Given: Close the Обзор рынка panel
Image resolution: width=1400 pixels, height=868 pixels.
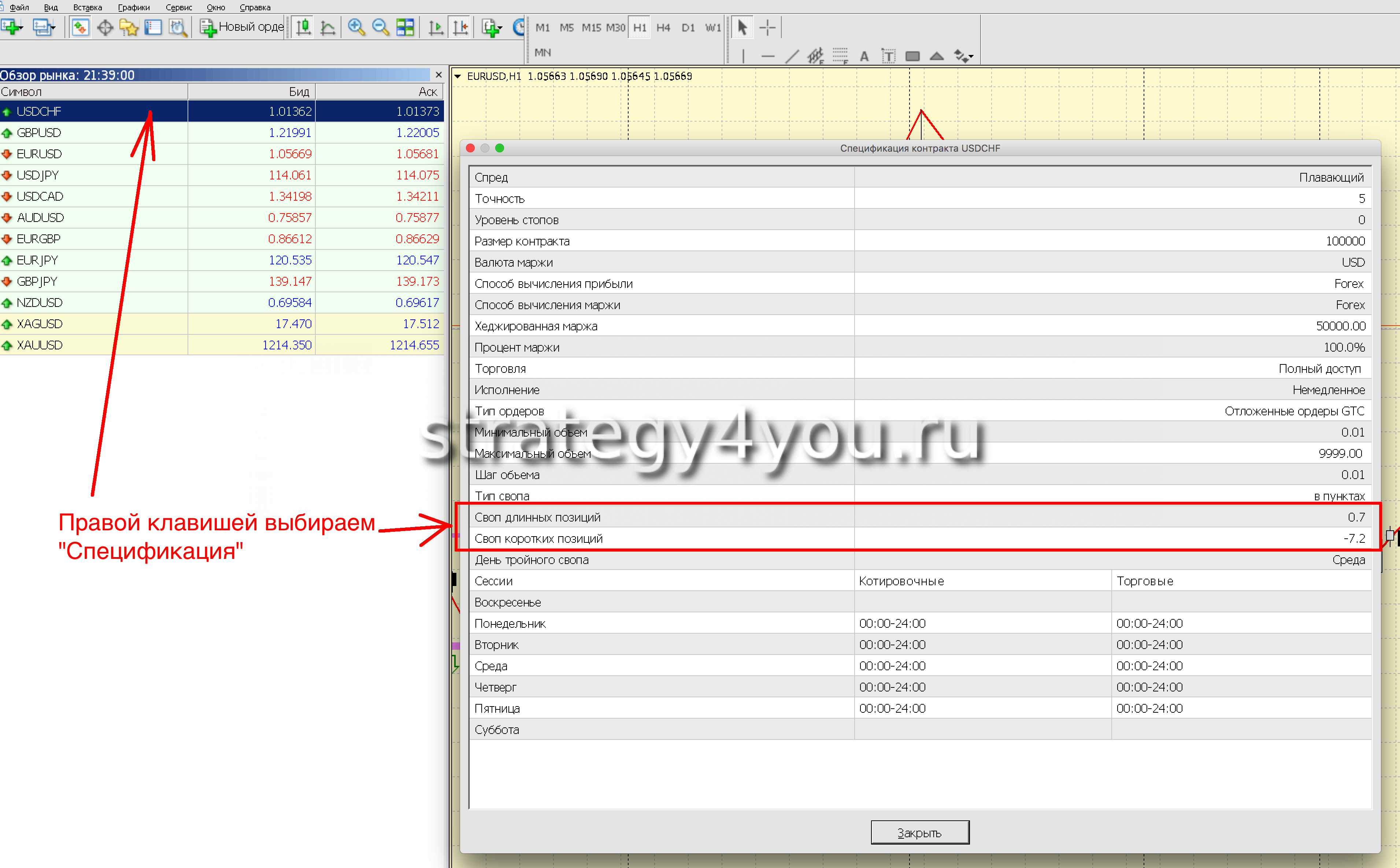Looking at the screenshot, I should click(438, 75).
